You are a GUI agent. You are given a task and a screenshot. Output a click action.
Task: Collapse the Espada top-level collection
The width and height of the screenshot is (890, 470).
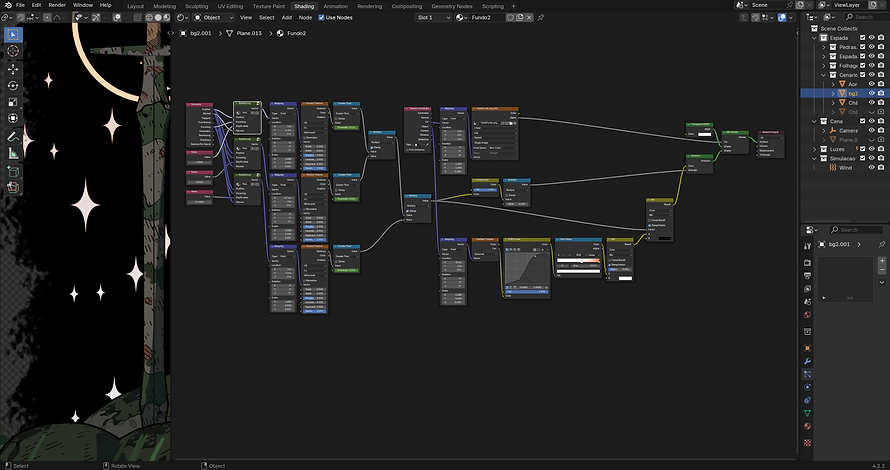(815, 38)
